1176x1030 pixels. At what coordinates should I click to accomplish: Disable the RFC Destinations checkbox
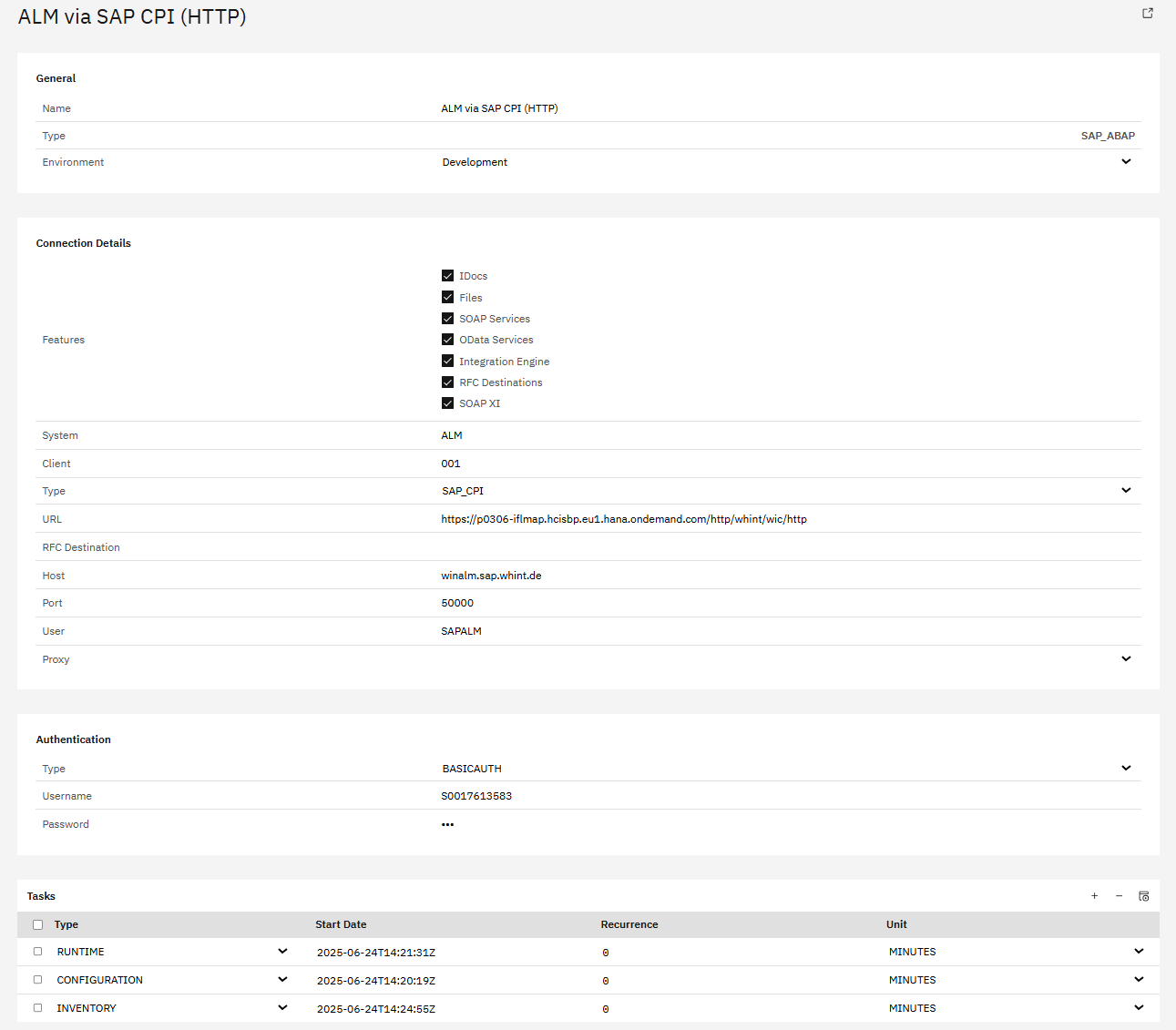pyautogui.click(x=447, y=382)
